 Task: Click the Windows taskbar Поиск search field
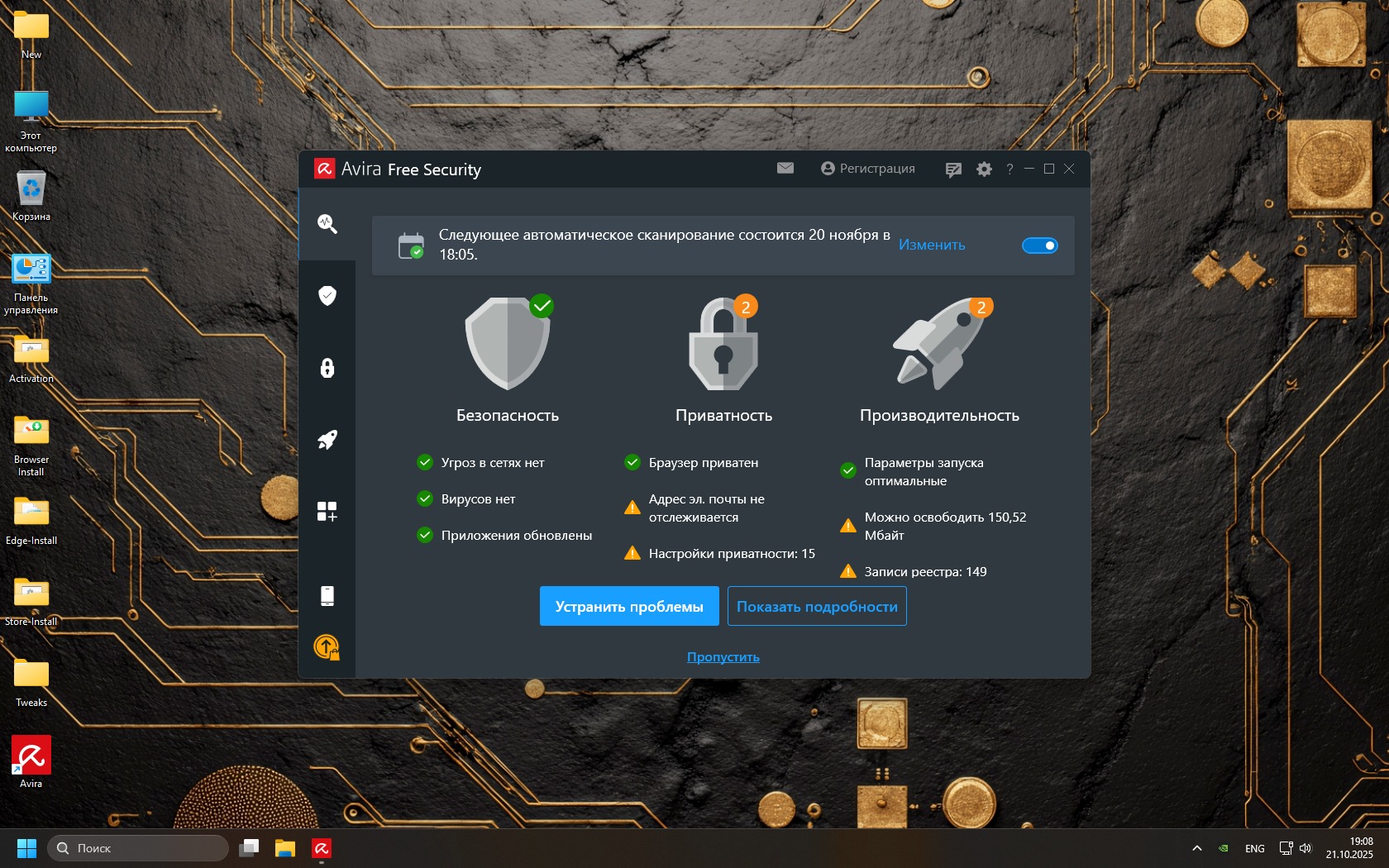click(139, 848)
